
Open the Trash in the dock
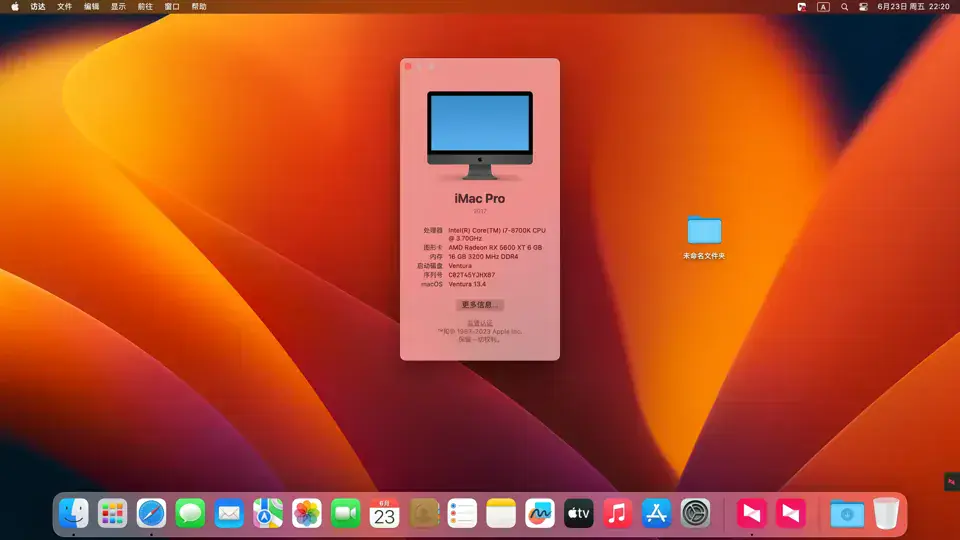tap(886, 513)
